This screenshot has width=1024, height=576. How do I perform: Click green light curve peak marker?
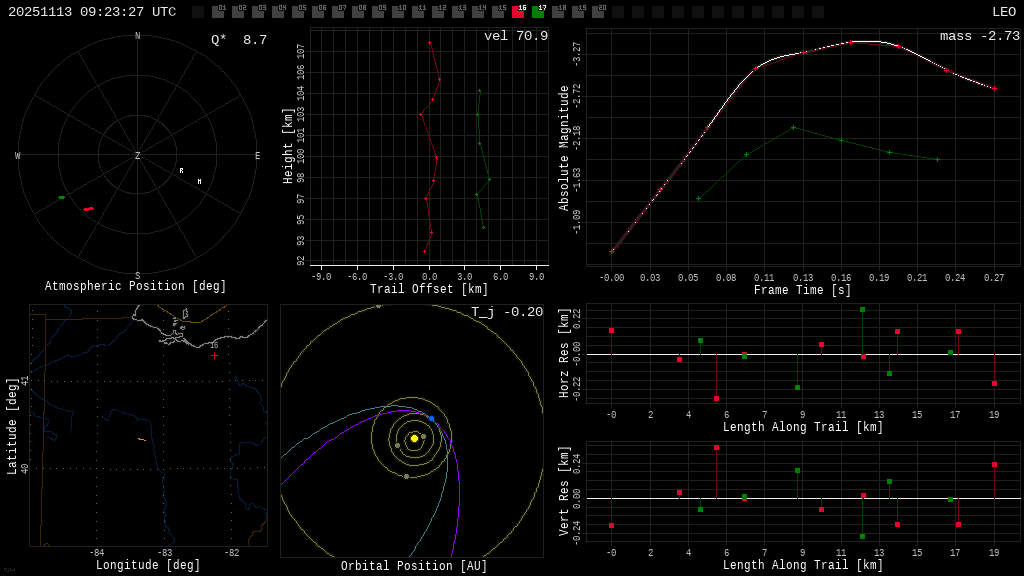tap(793, 128)
